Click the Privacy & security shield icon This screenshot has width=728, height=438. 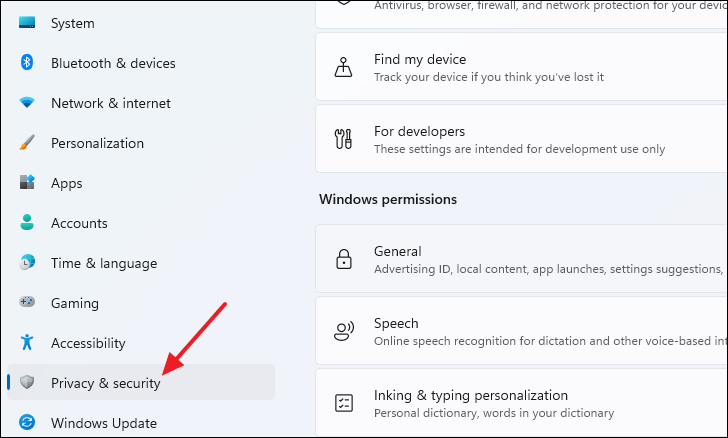click(x=27, y=383)
